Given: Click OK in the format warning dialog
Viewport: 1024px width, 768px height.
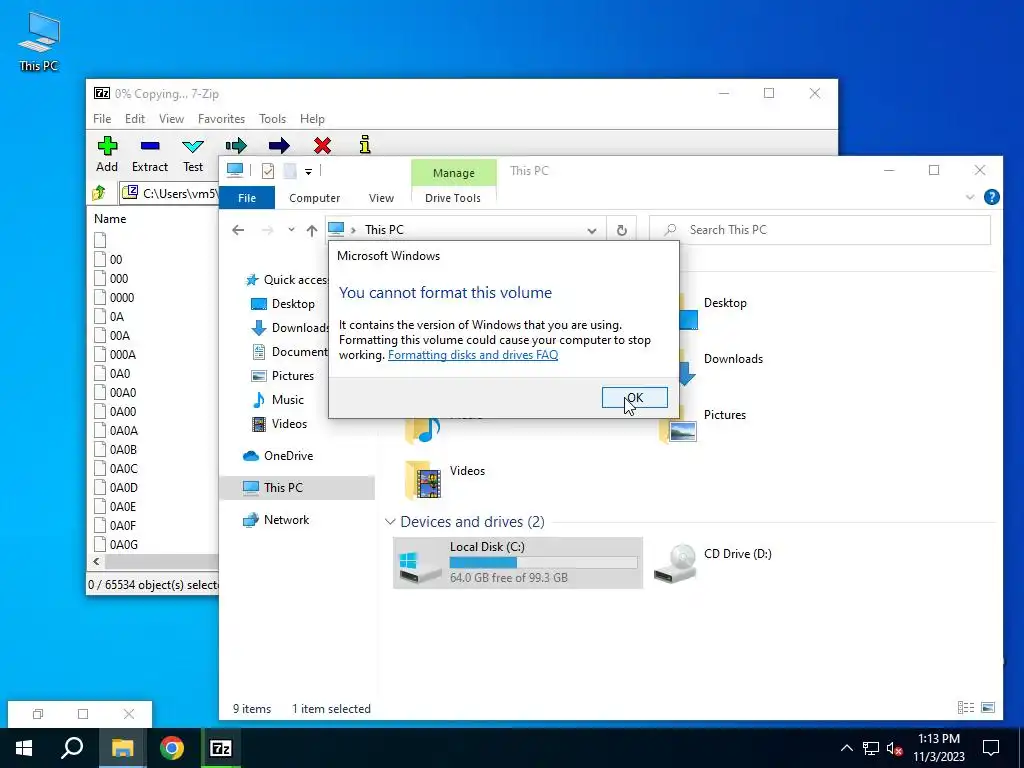Looking at the screenshot, I should click(634, 397).
